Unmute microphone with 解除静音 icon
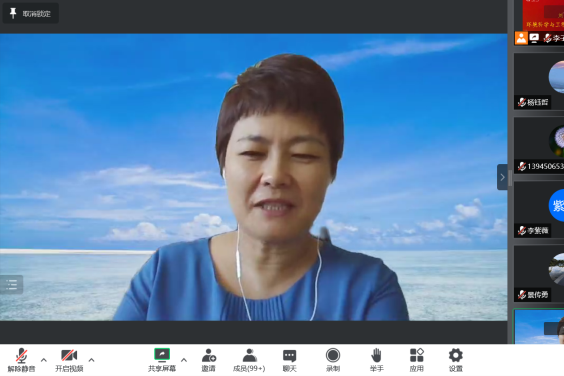This screenshot has height=376, width=564. coord(22,359)
